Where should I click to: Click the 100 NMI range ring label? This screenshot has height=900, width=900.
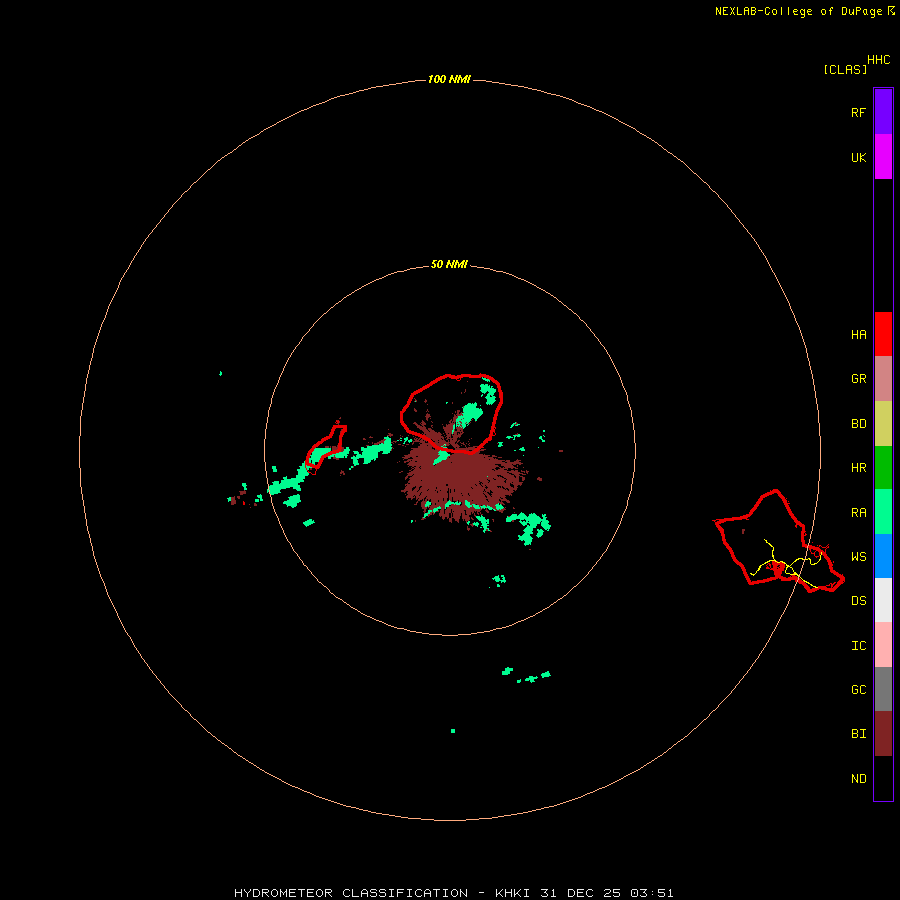(449, 79)
